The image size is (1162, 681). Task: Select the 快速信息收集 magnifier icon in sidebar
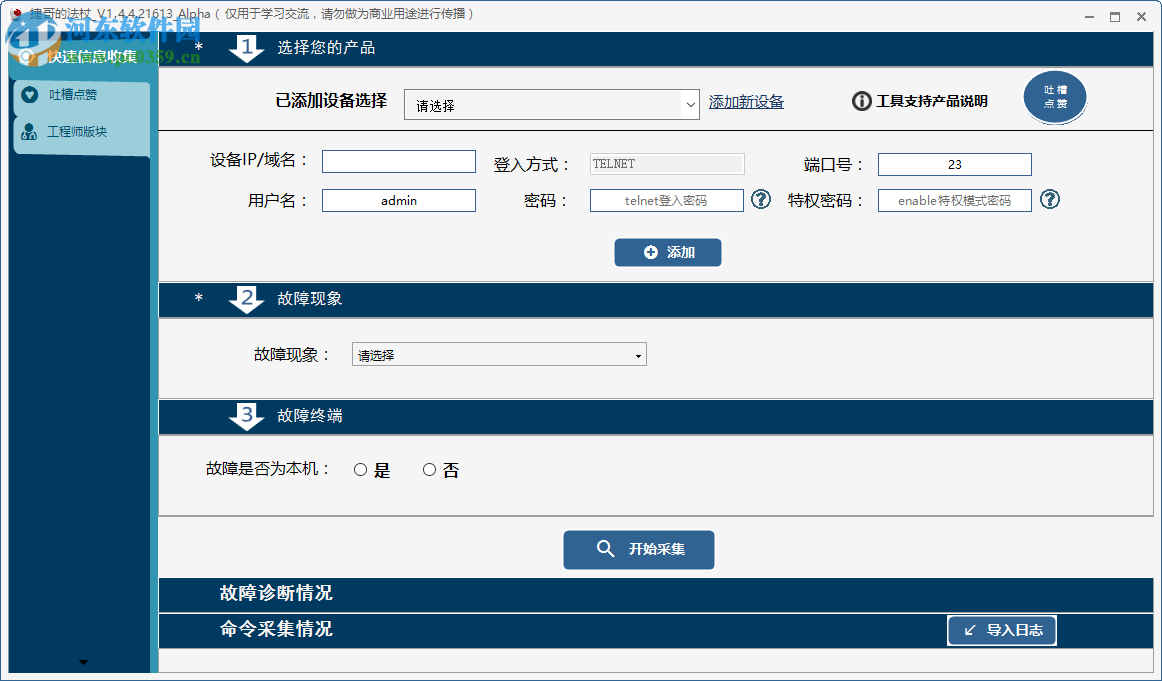(26, 57)
